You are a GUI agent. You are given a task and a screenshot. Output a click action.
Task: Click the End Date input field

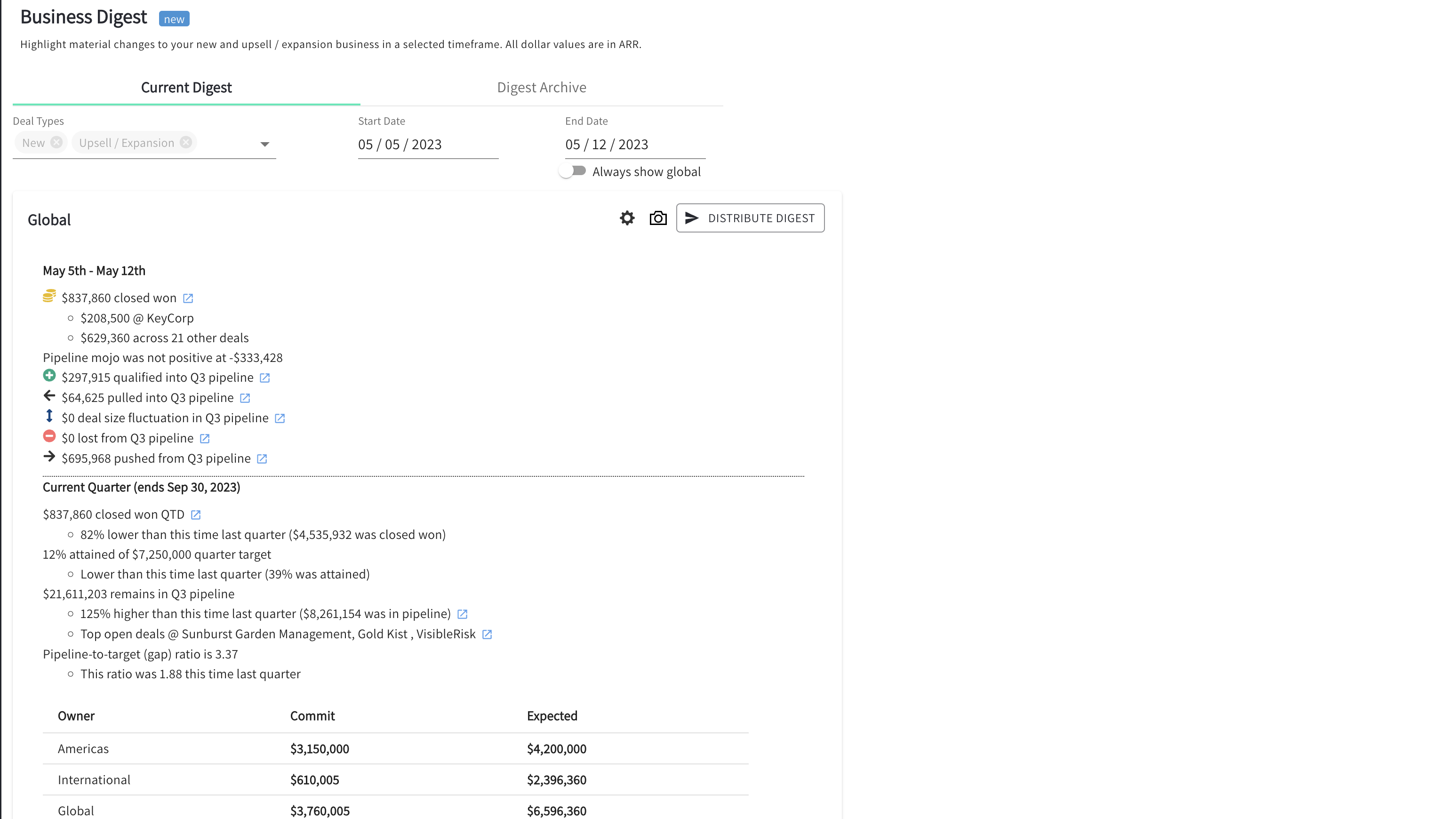coord(634,144)
